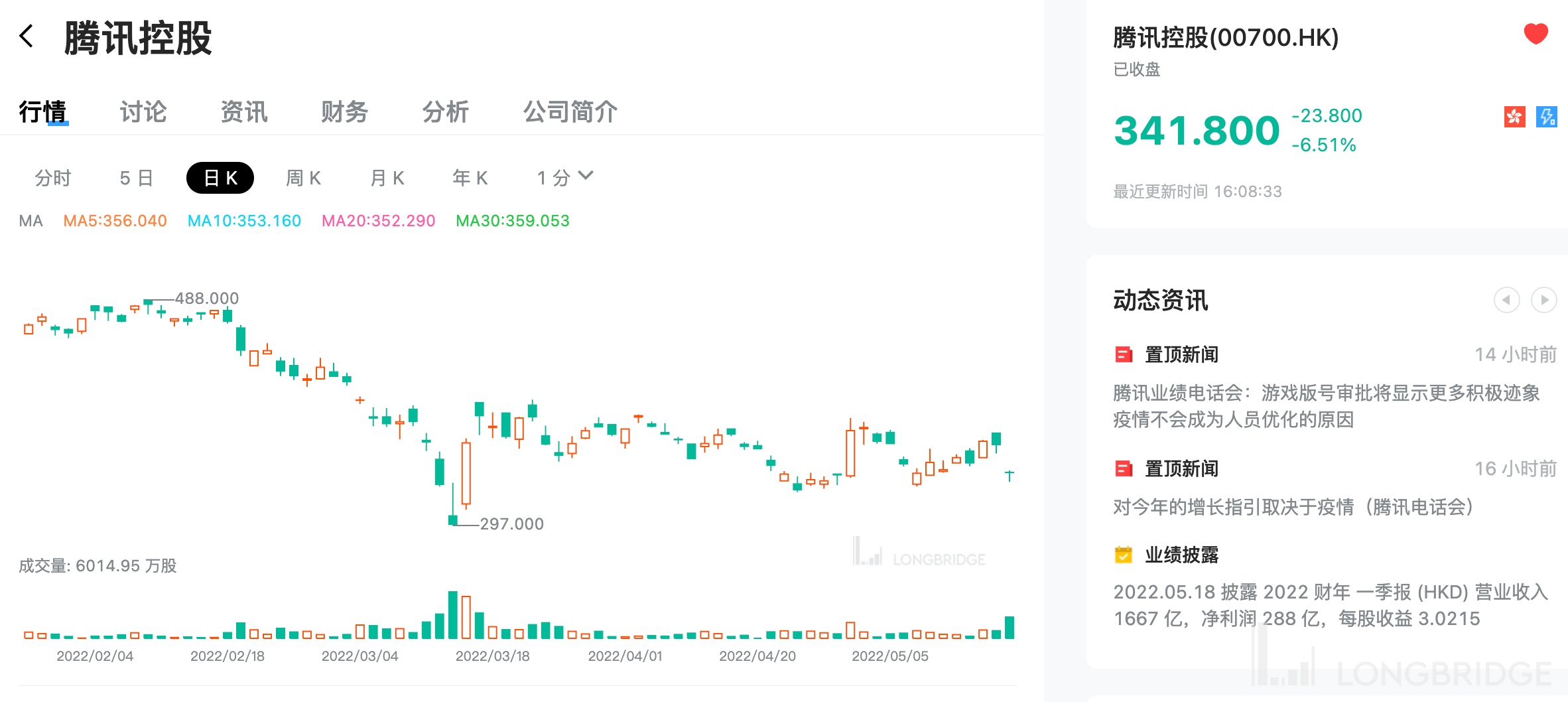
Task: Open the 分析 tab
Action: (446, 111)
